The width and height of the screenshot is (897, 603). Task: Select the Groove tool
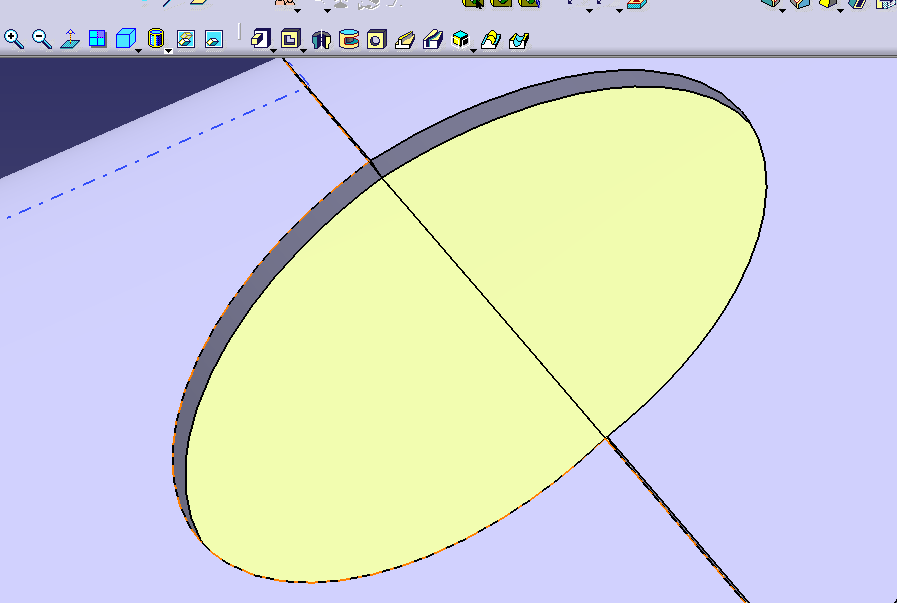(x=349, y=39)
